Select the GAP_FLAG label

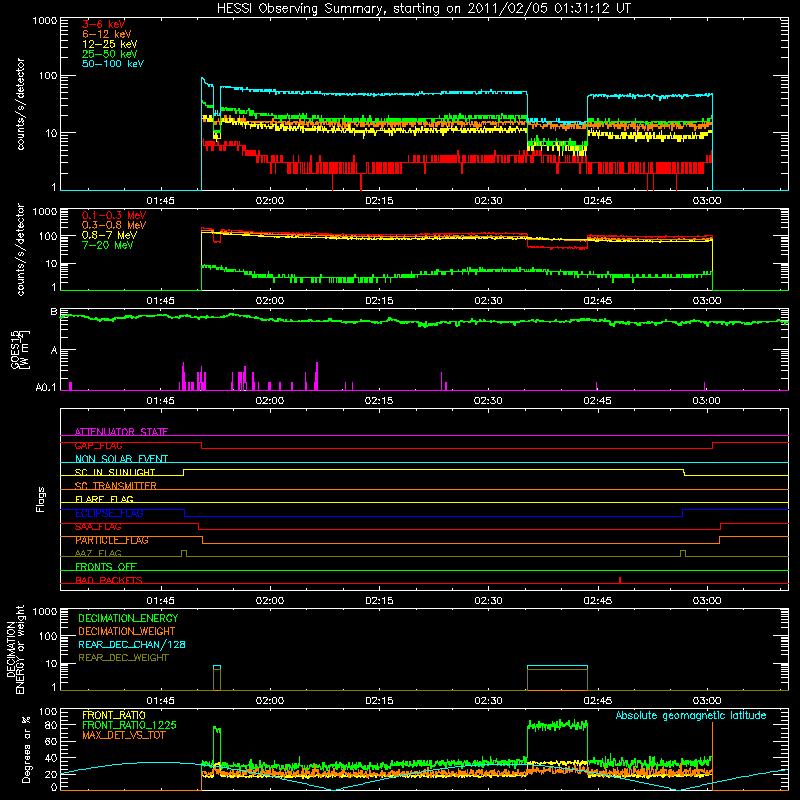[x=98, y=445]
